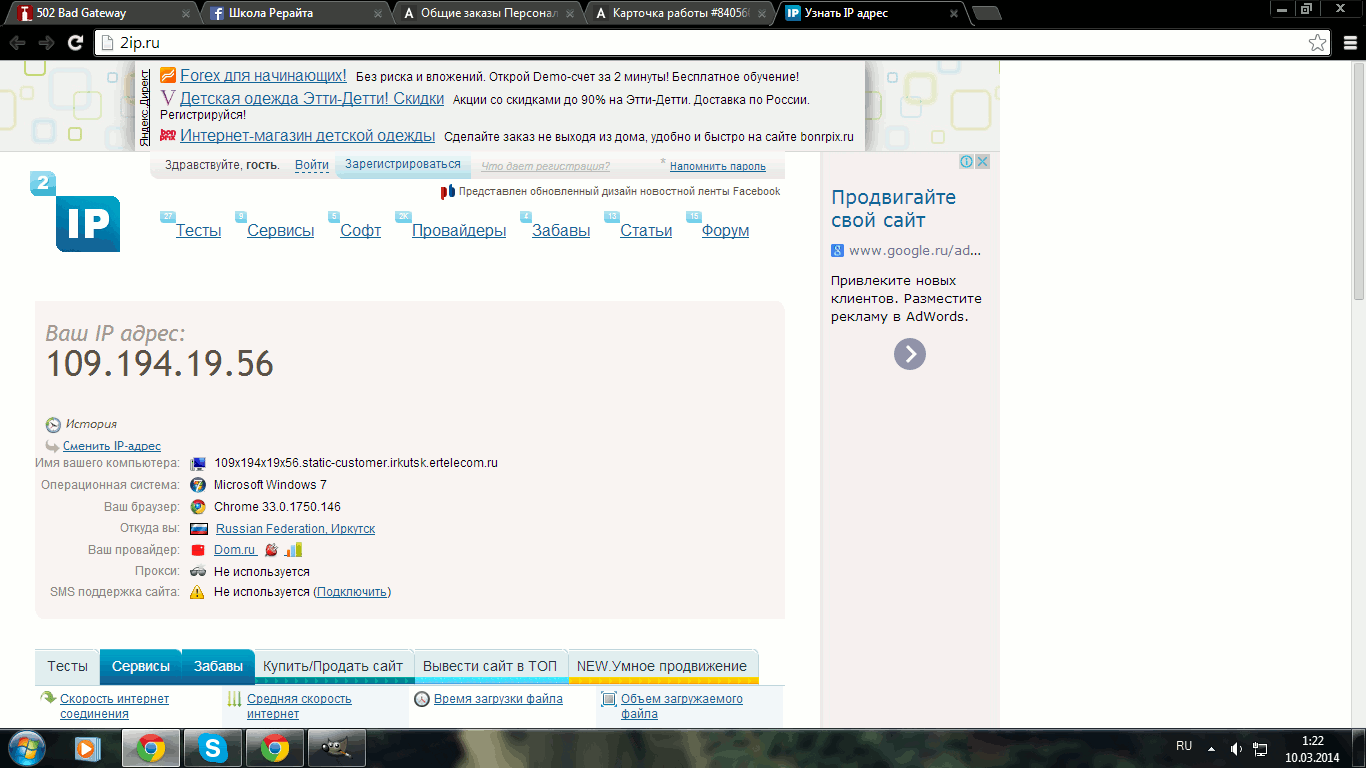Open the Тесты navigation menu
The image size is (1366, 768).
pyautogui.click(x=198, y=230)
